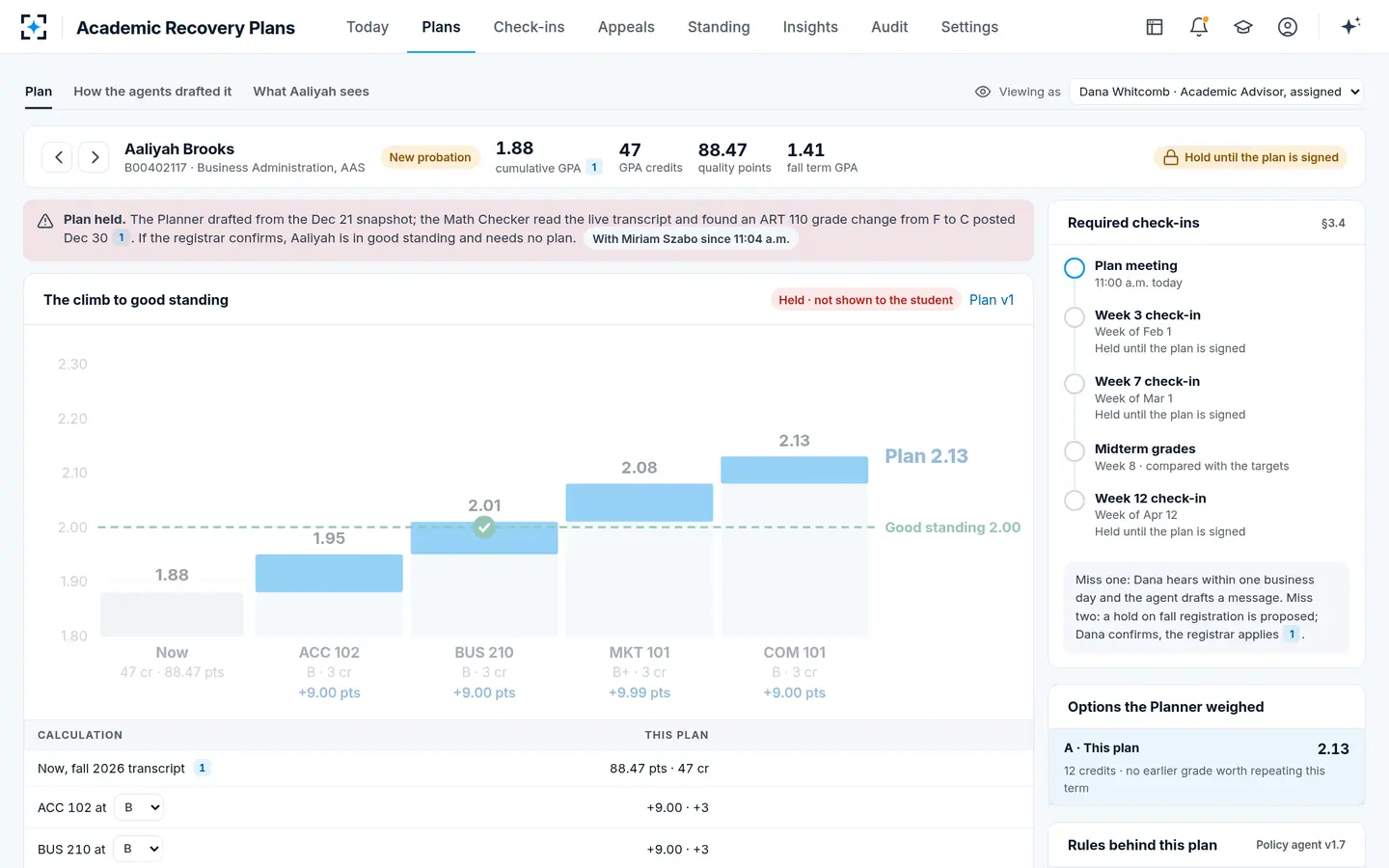Click the ACC 102 blue bar in chart

[x=329, y=573]
